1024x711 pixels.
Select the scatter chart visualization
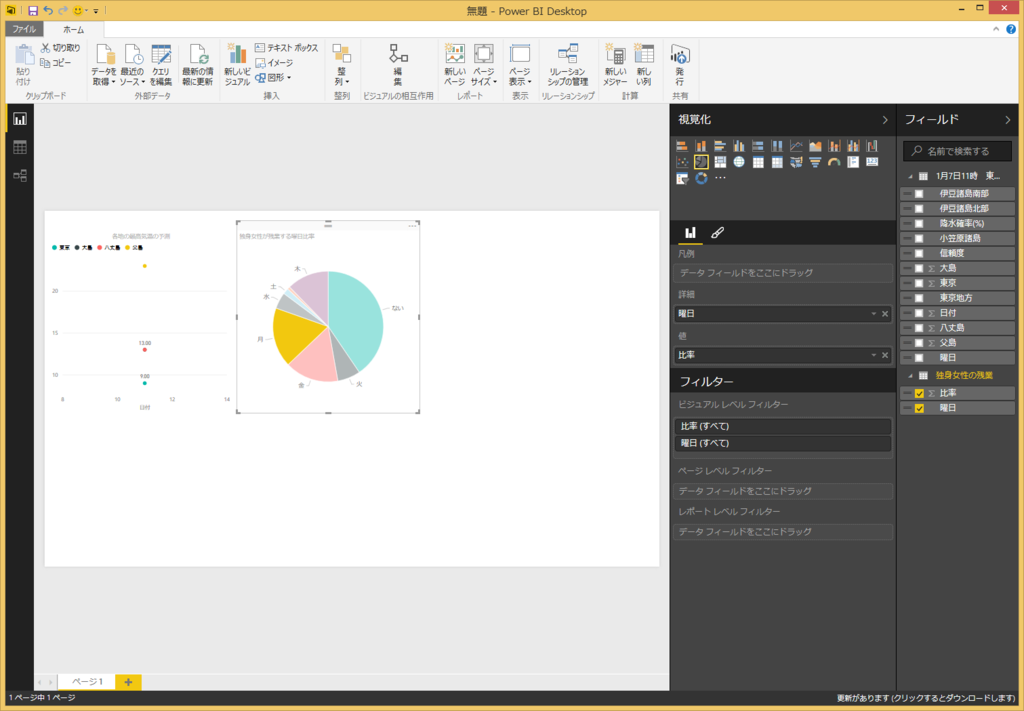coord(682,162)
